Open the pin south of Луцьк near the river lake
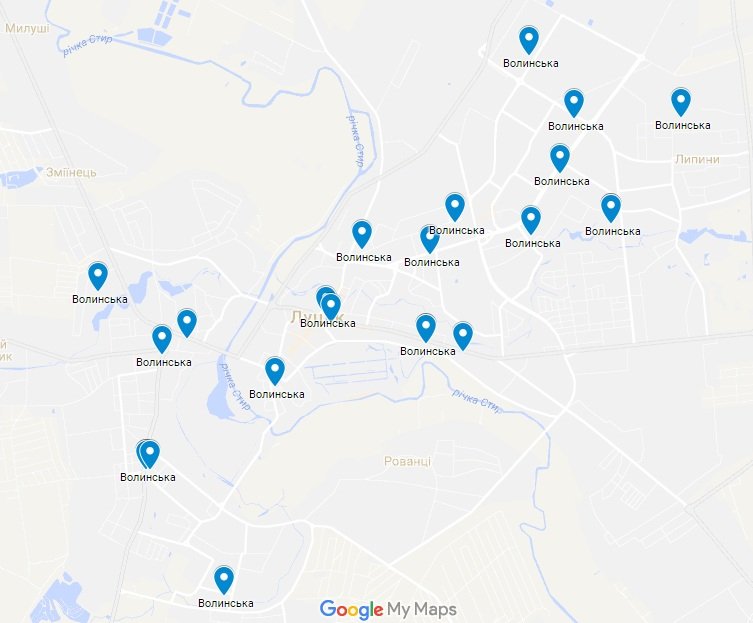753x623 pixels. pyautogui.click(x=275, y=371)
